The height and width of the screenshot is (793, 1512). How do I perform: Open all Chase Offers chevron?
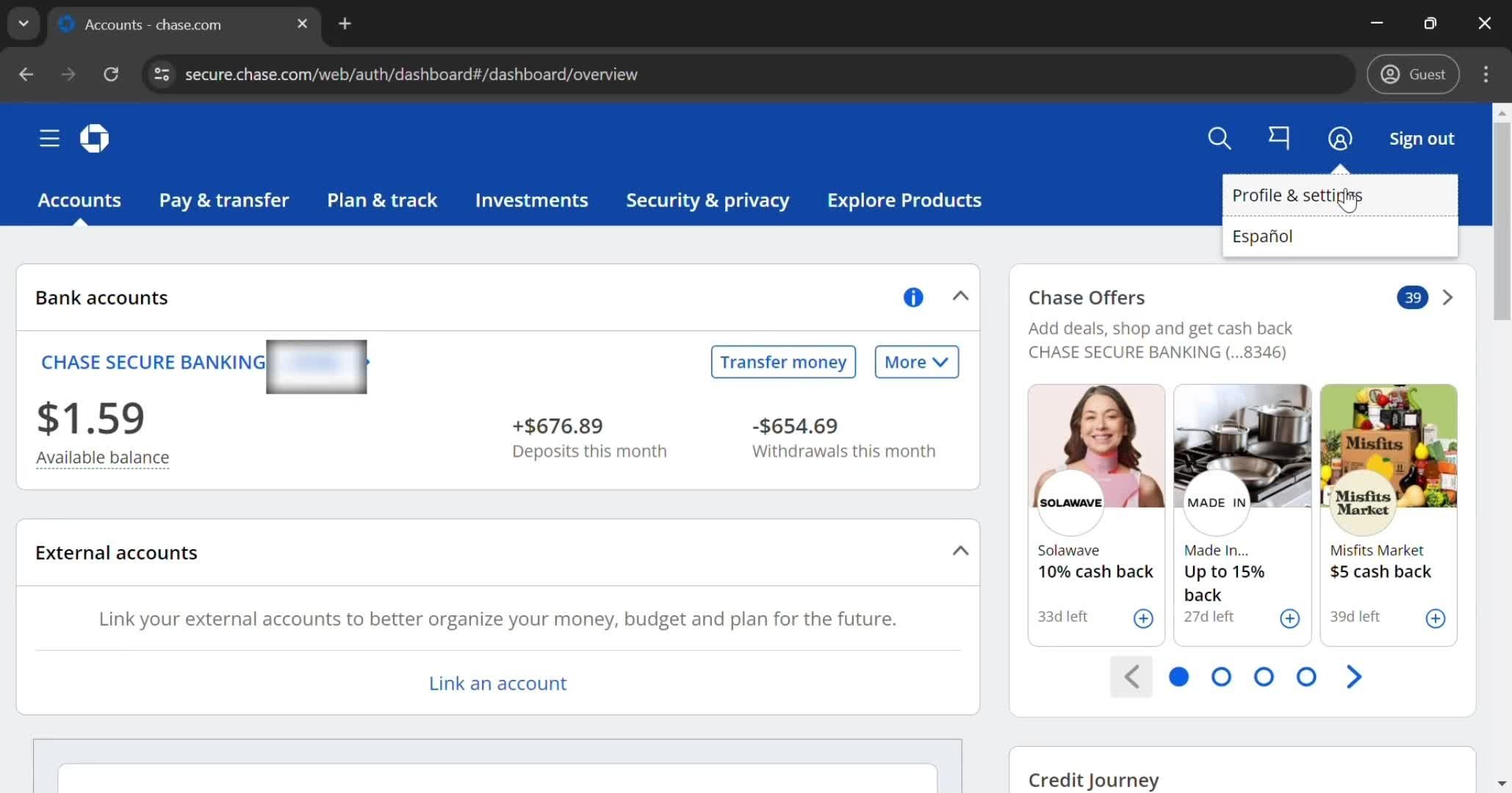click(1447, 297)
